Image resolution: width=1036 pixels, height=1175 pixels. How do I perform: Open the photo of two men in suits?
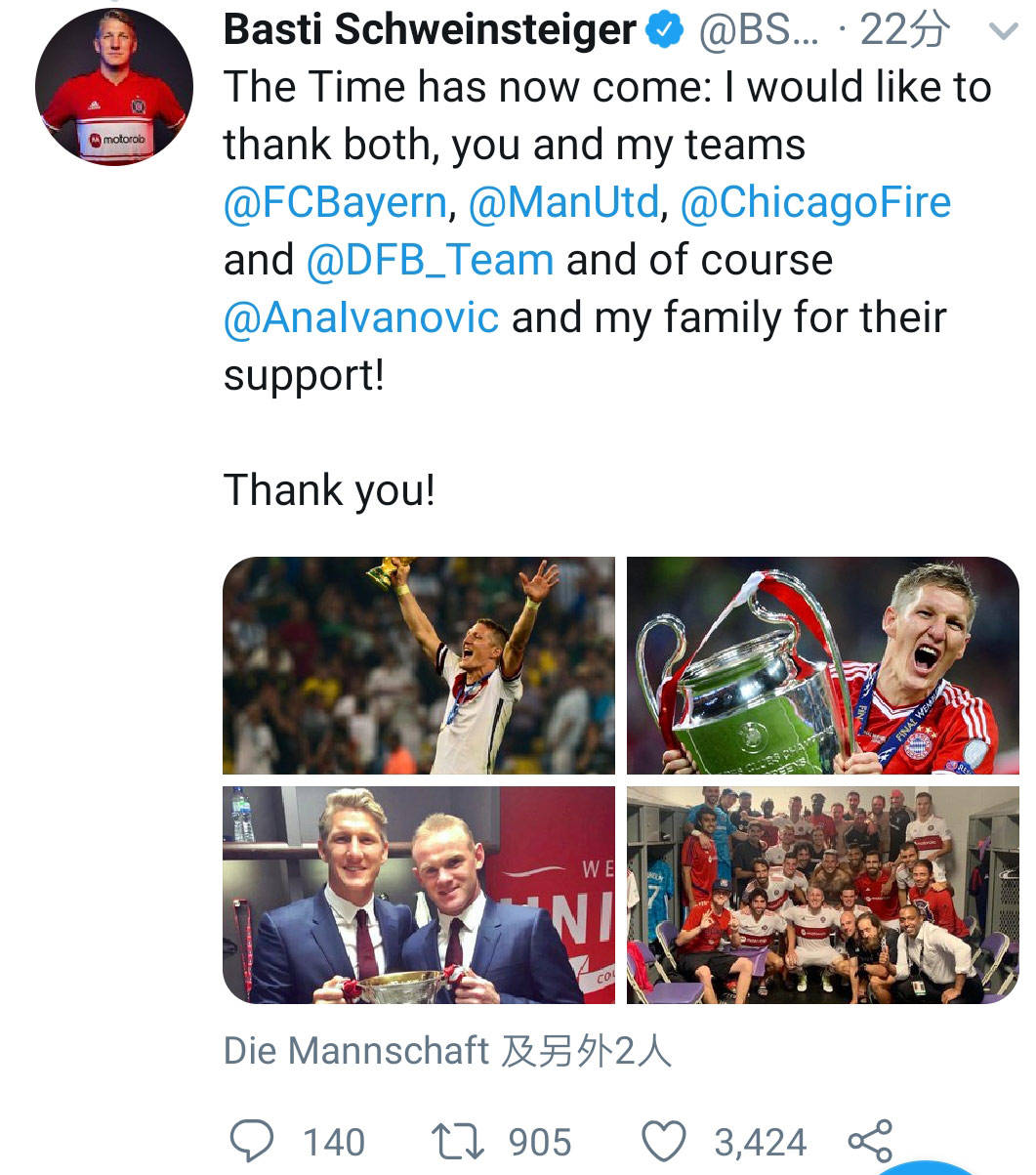[x=419, y=895]
